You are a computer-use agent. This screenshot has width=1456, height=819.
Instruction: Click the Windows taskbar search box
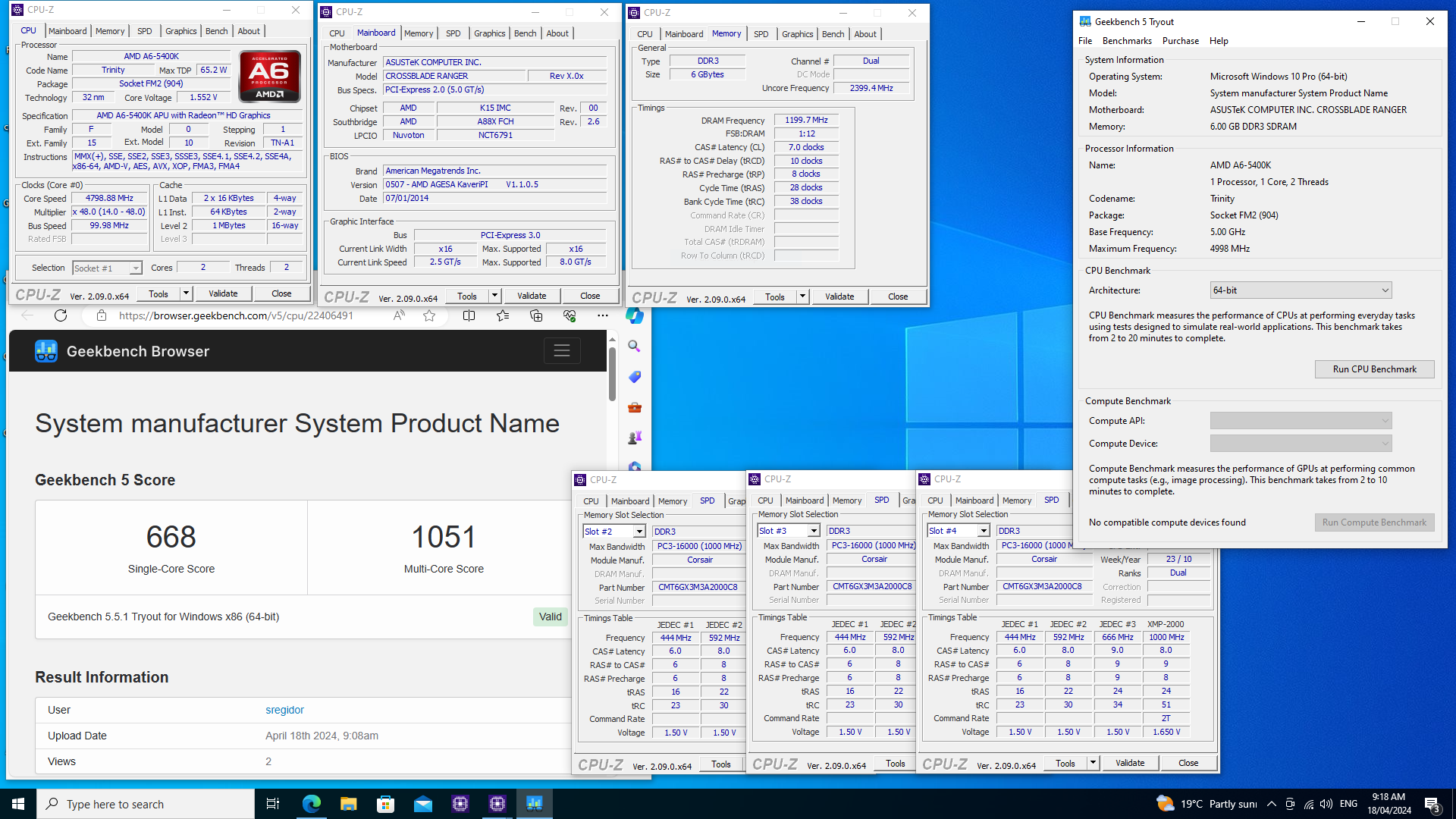tap(146, 804)
